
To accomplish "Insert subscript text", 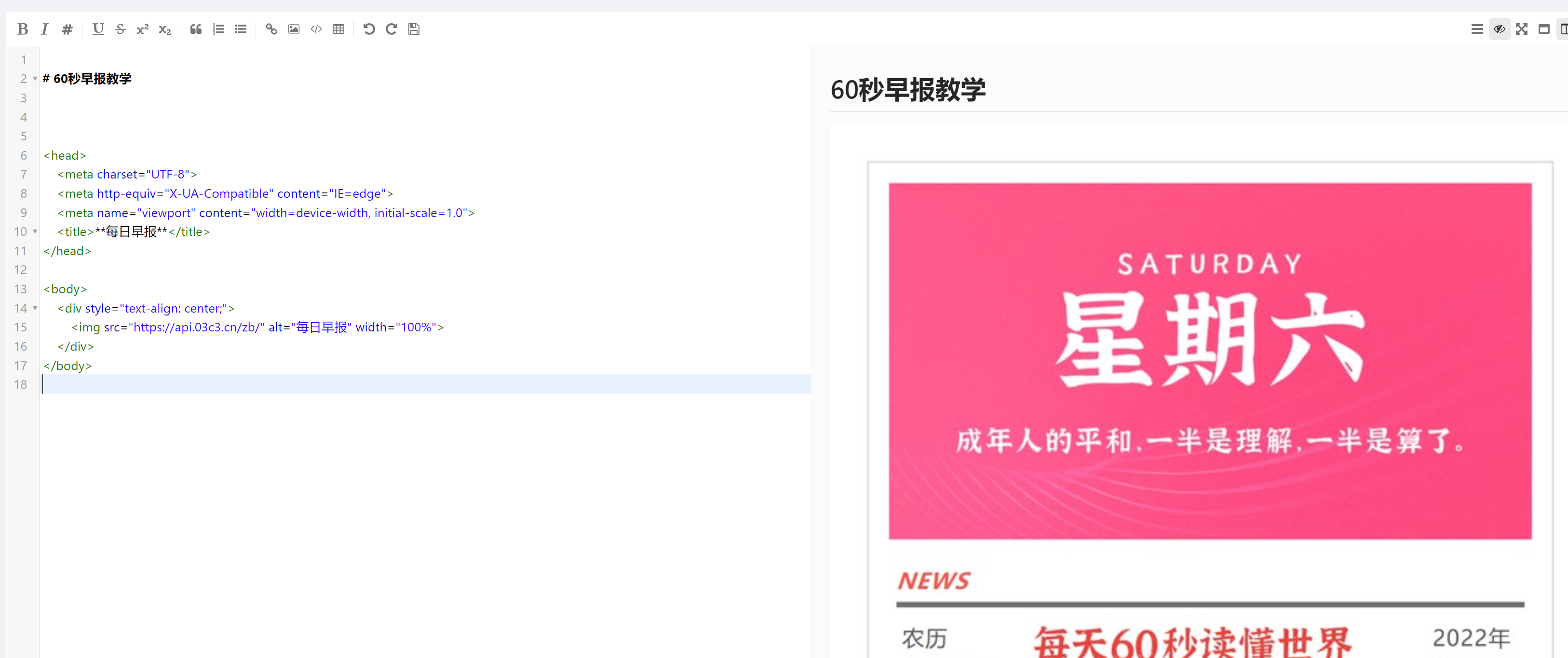I will pos(165,29).
